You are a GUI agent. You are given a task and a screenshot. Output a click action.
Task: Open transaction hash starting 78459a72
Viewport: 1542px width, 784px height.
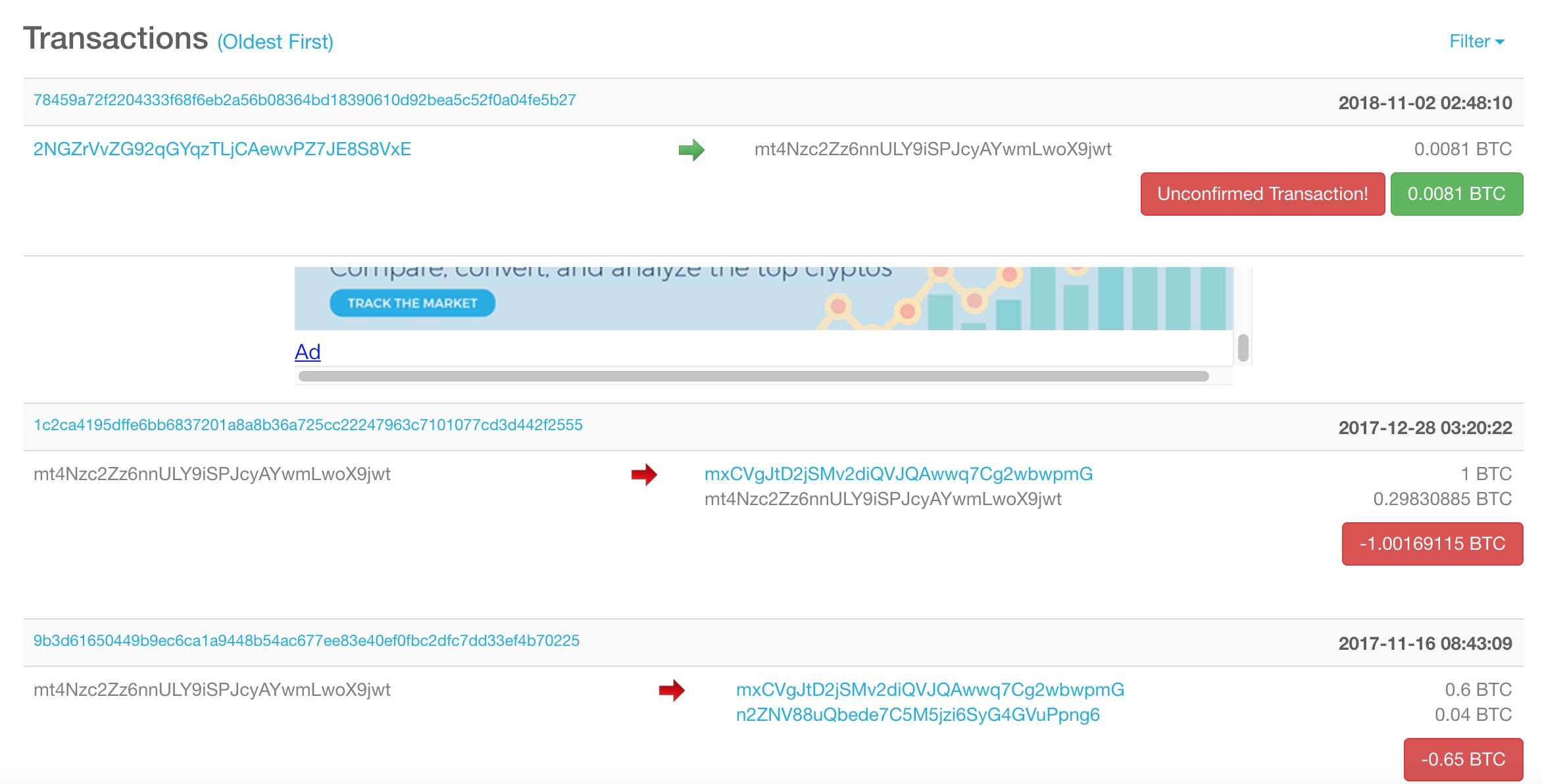(305, 100)
